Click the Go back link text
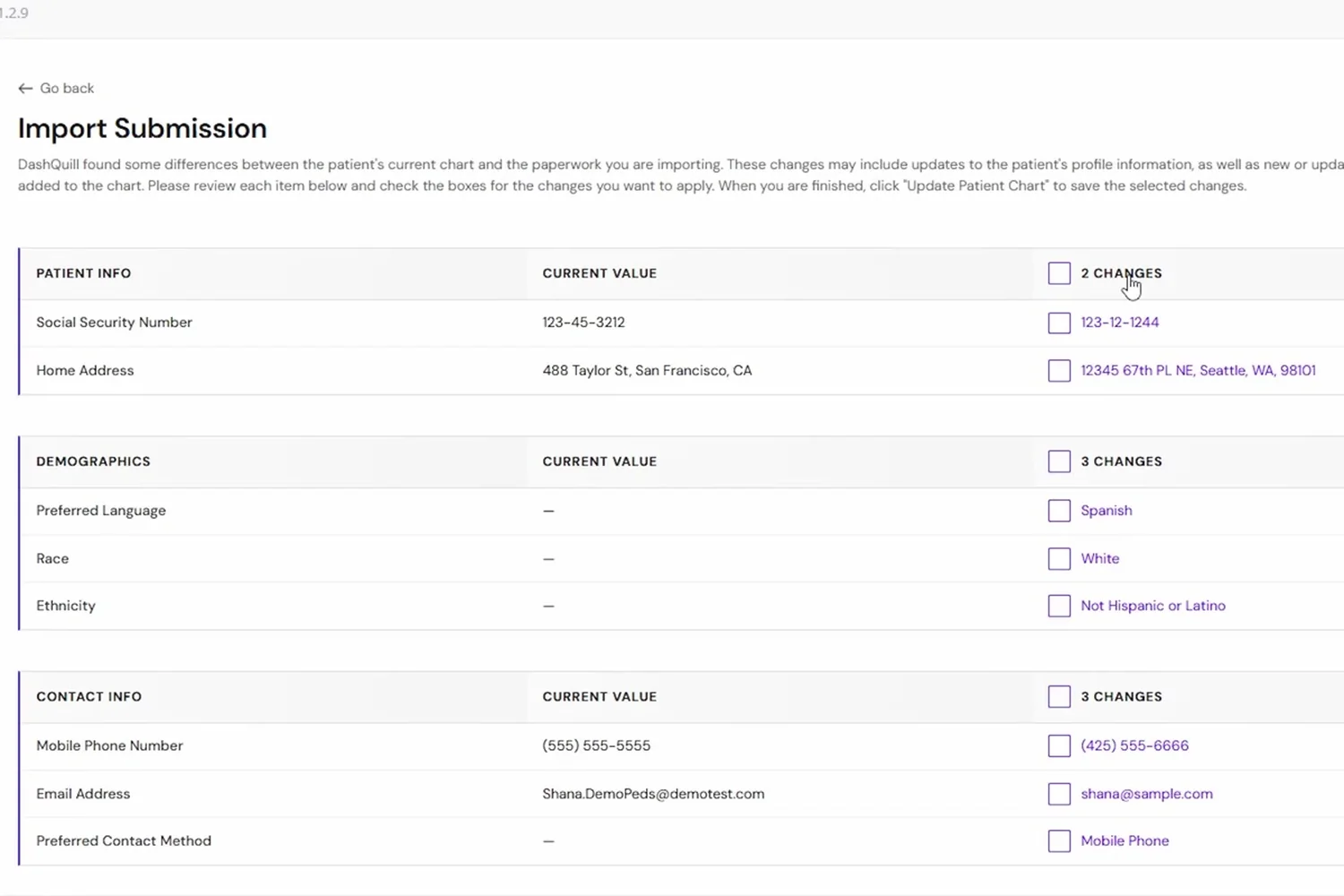 click(x=67, y=89)
